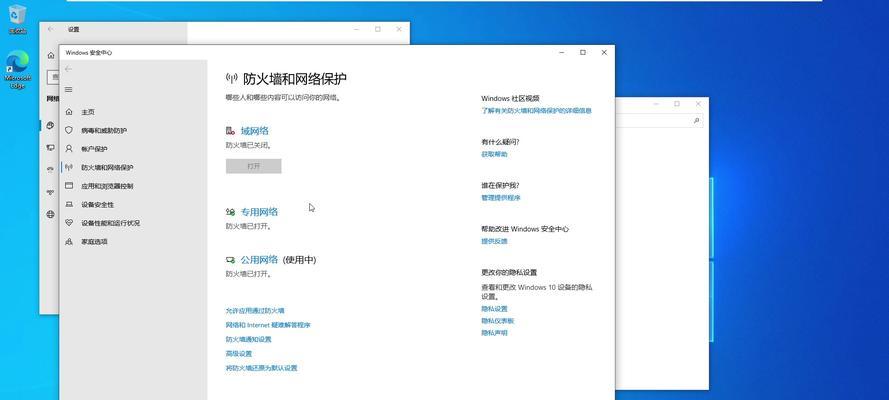Click 更改你的隐私设置 heading
The image size is (889, 400).
pyautogui.click(x=509, y=273)
